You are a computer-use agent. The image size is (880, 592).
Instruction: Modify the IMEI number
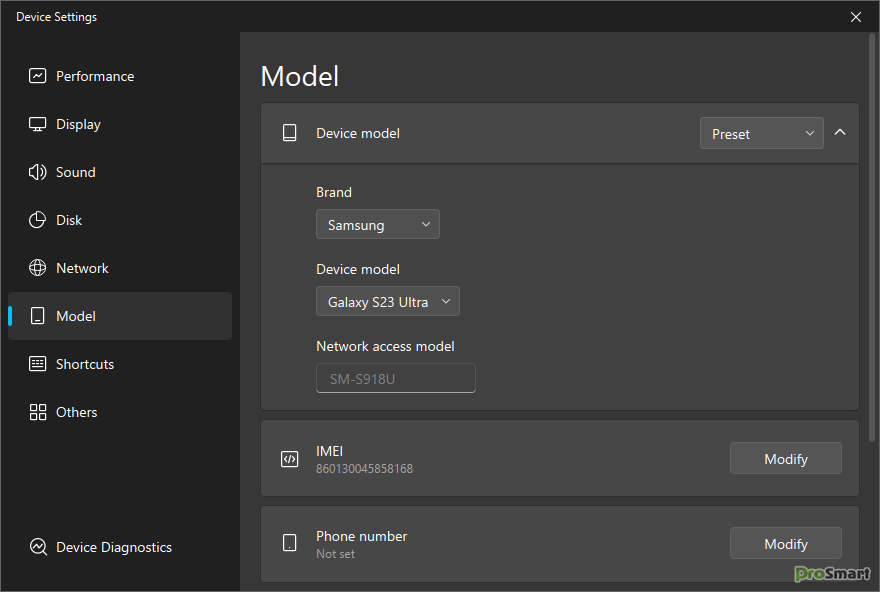coord(785,459)
